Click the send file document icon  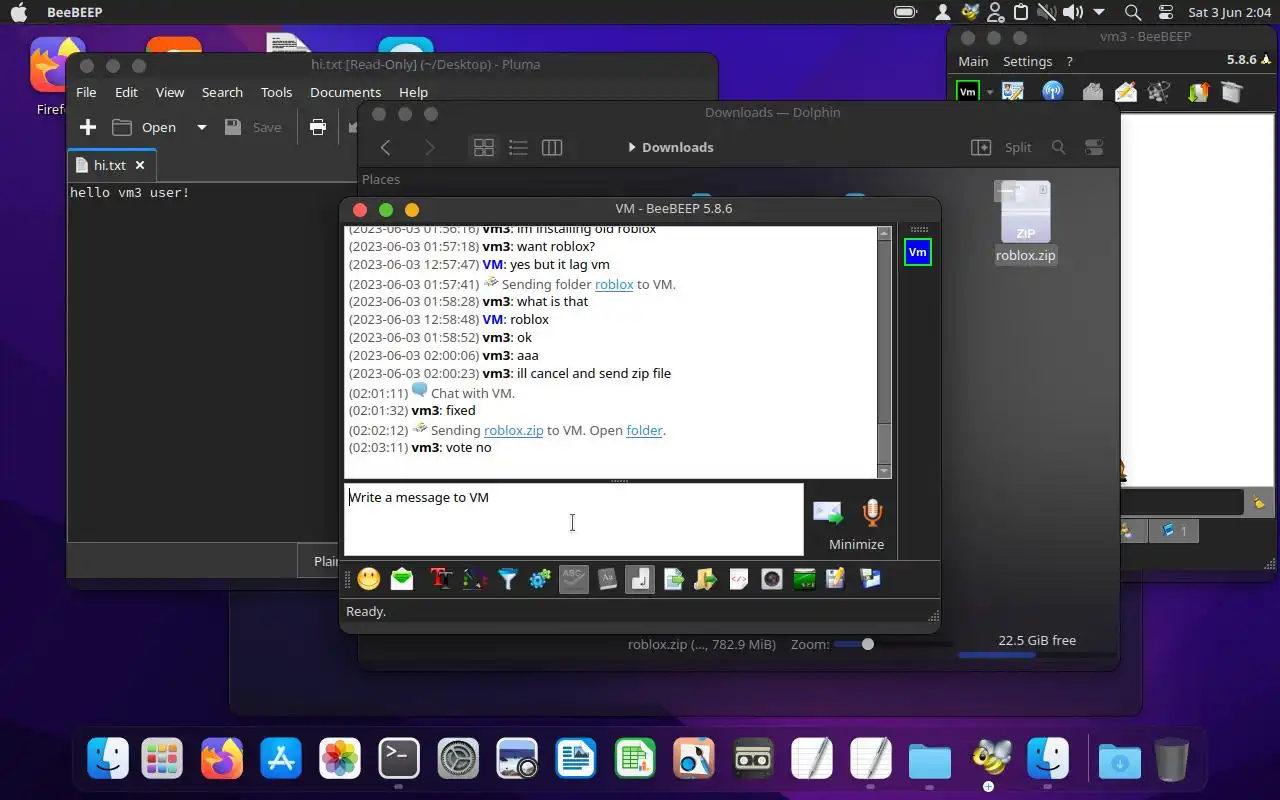[674, 579]
